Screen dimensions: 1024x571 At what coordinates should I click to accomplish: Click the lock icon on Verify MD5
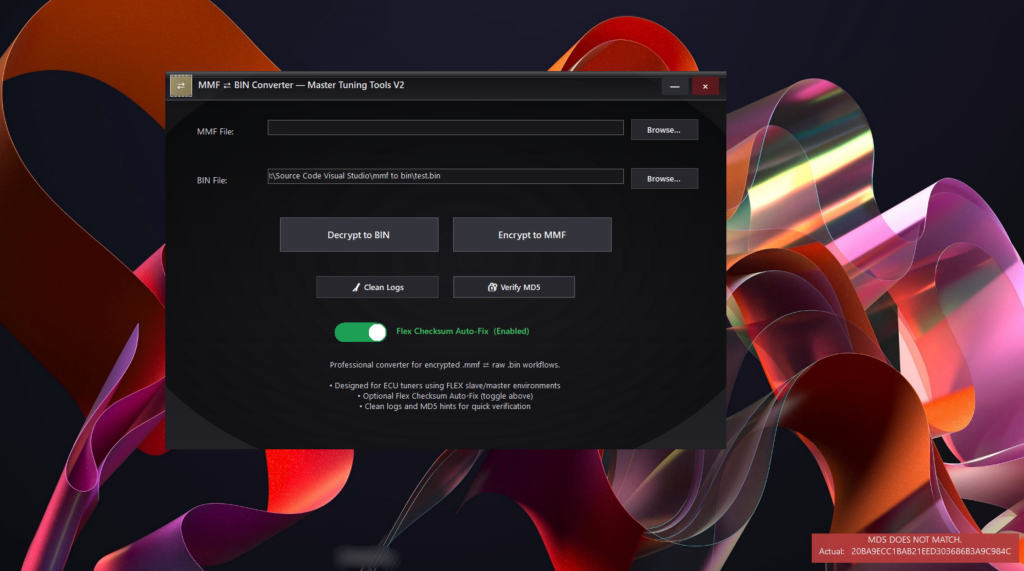[492, 288]
